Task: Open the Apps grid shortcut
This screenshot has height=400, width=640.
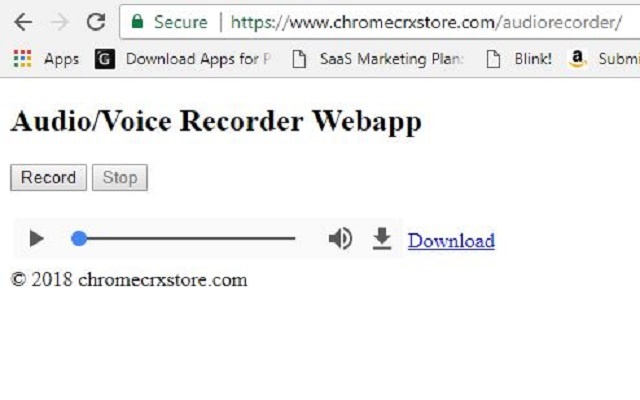Action: (x=46, y=59)
